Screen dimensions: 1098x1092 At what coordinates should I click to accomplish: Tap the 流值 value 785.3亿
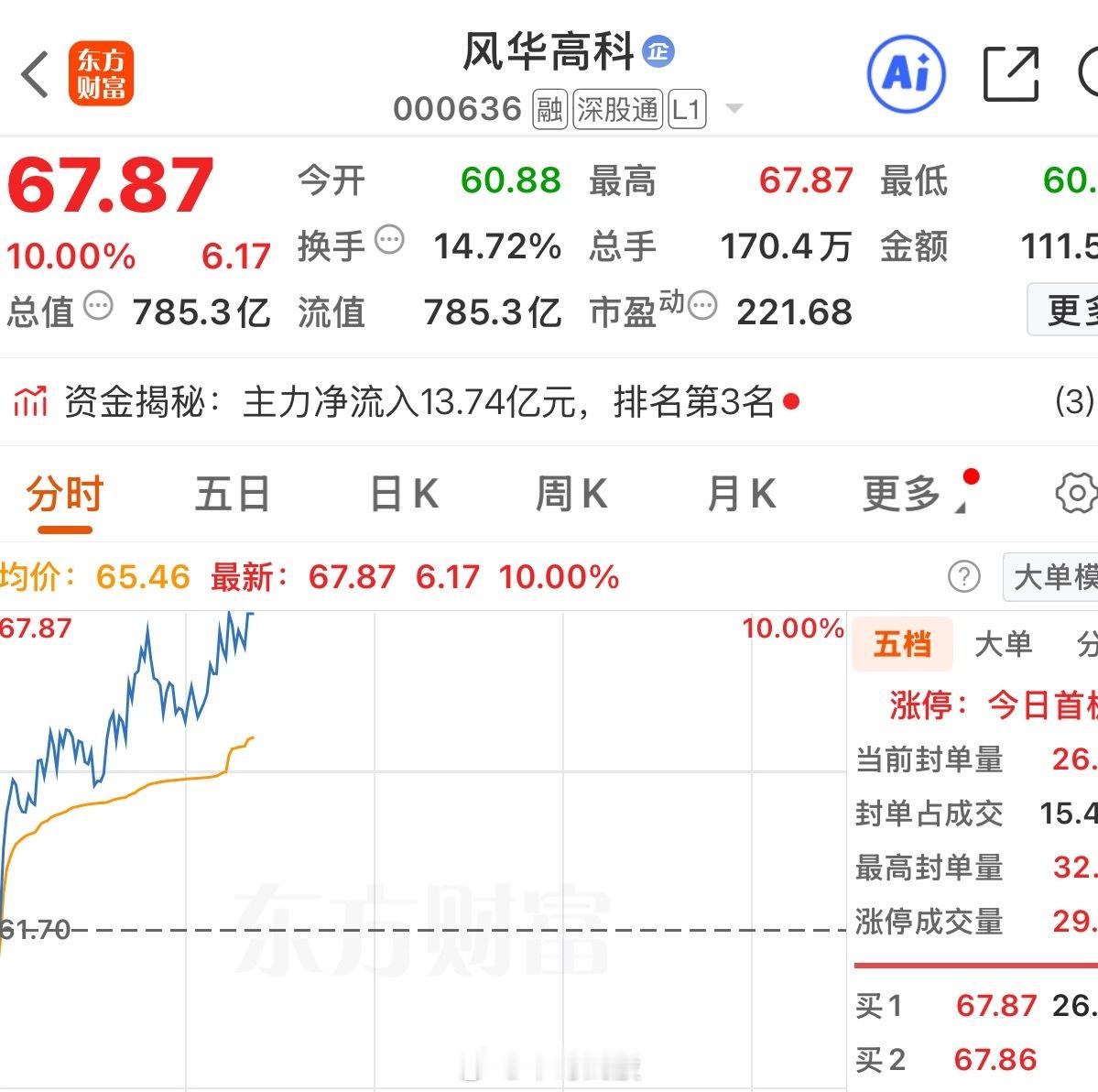(x=493, y=311)
